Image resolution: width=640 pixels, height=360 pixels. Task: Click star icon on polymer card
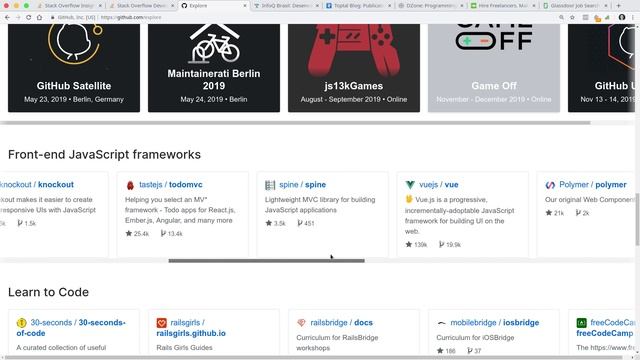(x=549, y=212)
